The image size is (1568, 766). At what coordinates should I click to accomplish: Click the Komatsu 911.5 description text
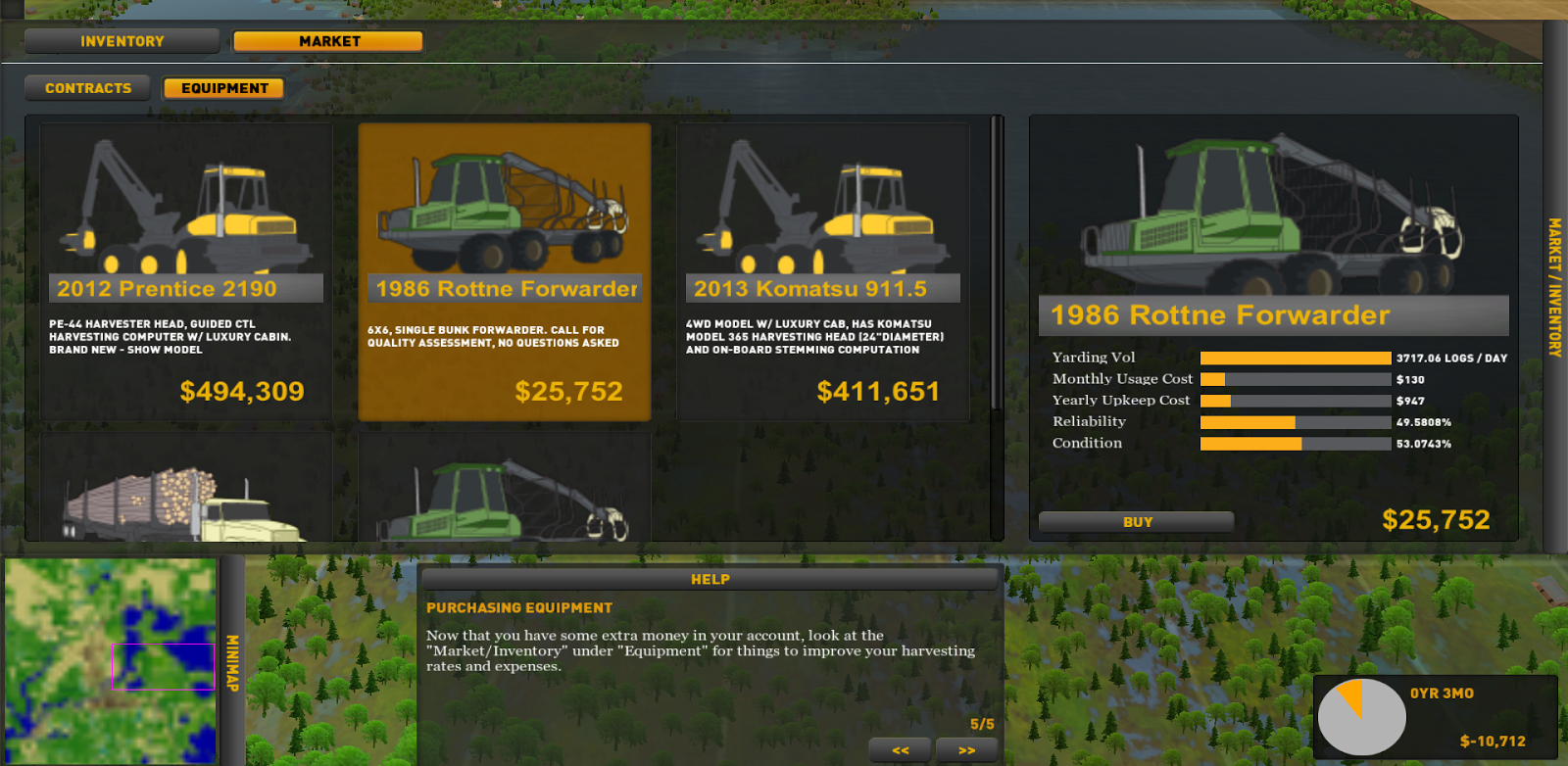tap(814, 337)
